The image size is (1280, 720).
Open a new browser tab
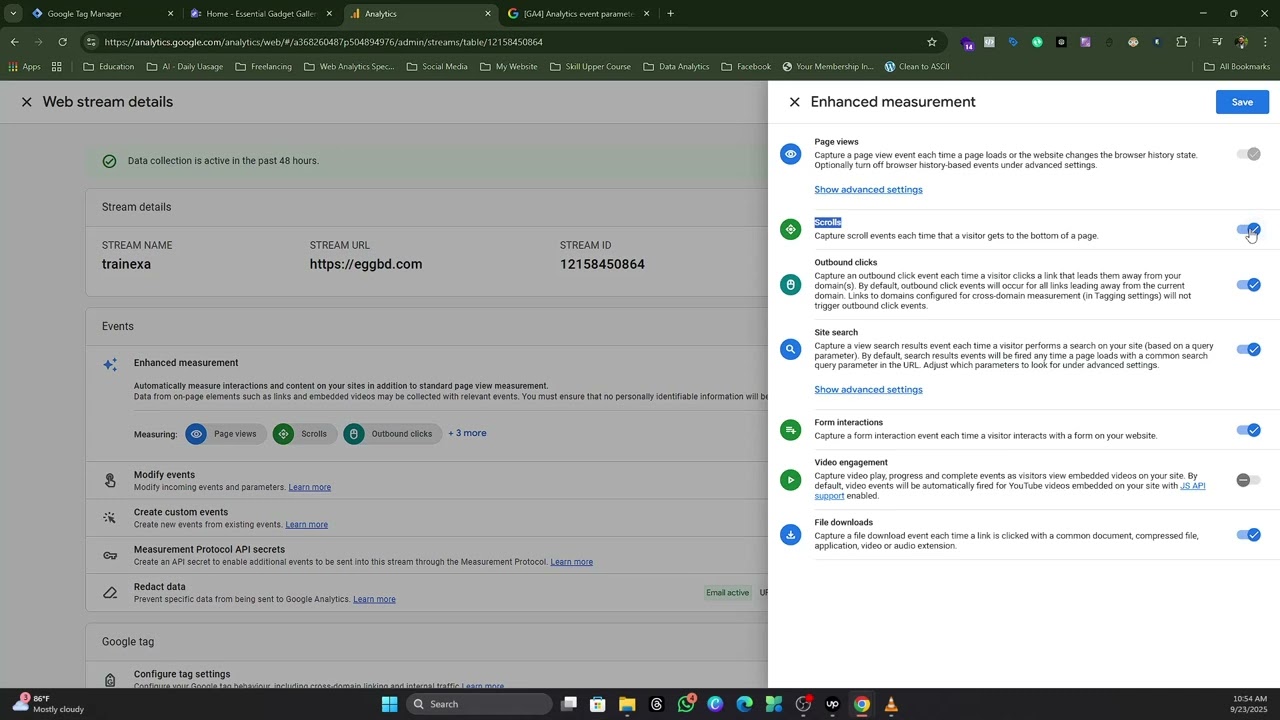[670, 14]
